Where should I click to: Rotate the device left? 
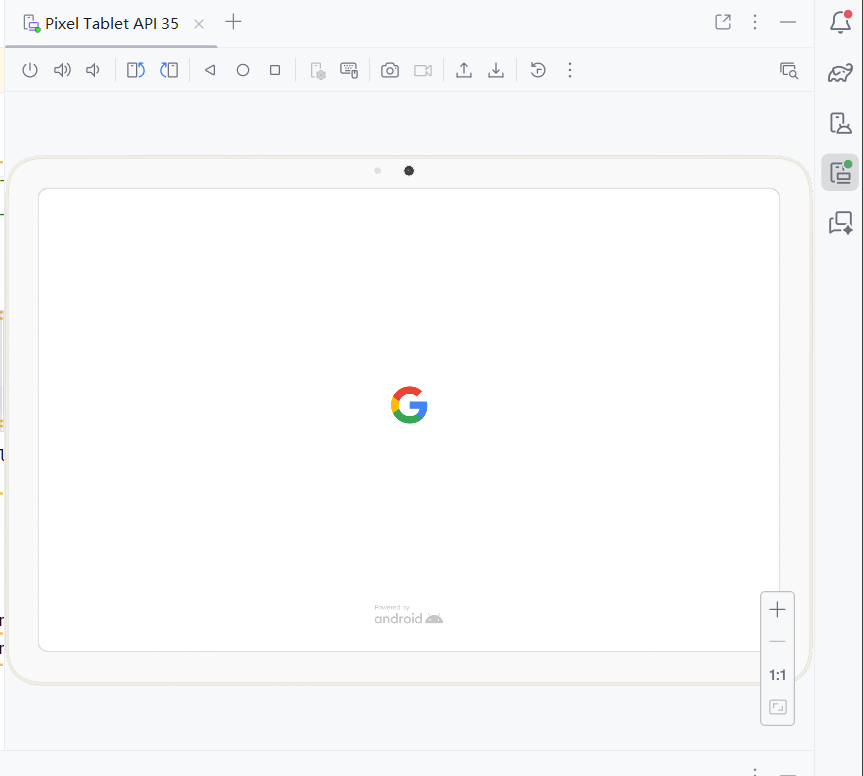coord(136,70)
